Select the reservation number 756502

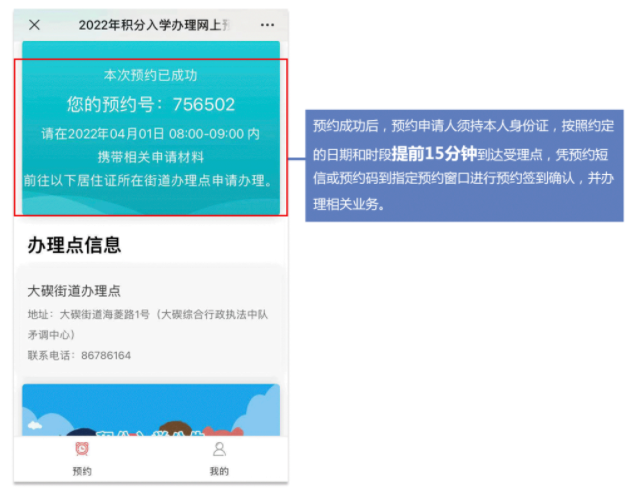[204, 105]
